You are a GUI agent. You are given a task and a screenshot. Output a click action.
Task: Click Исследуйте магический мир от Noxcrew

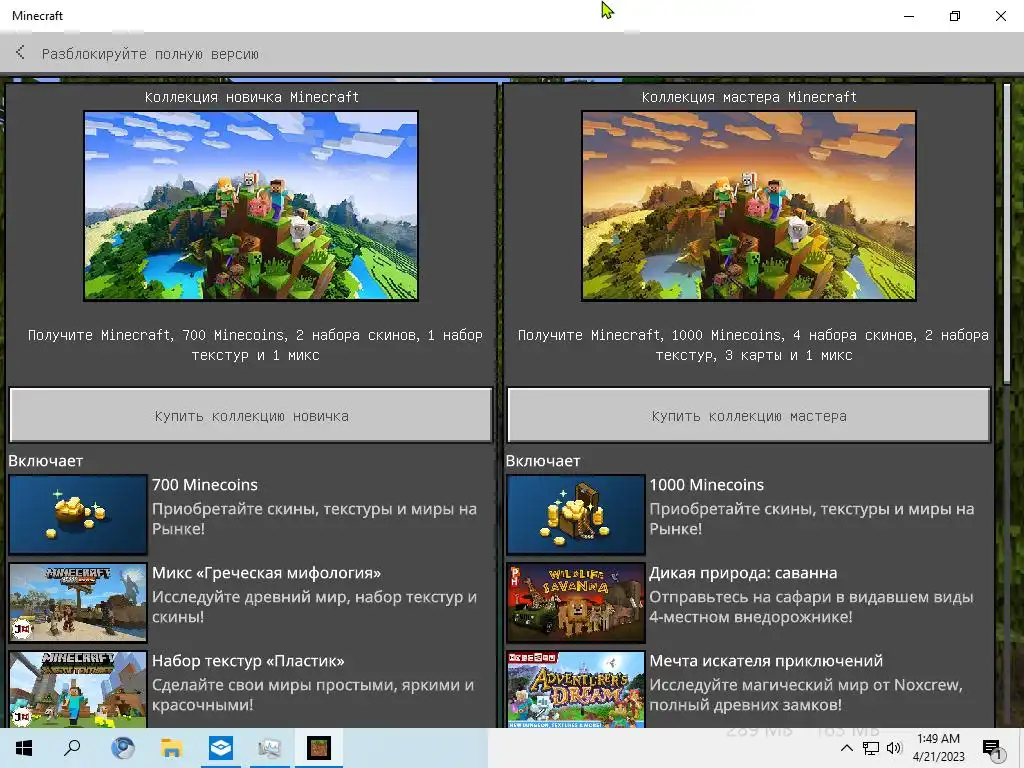click(806, 695)
